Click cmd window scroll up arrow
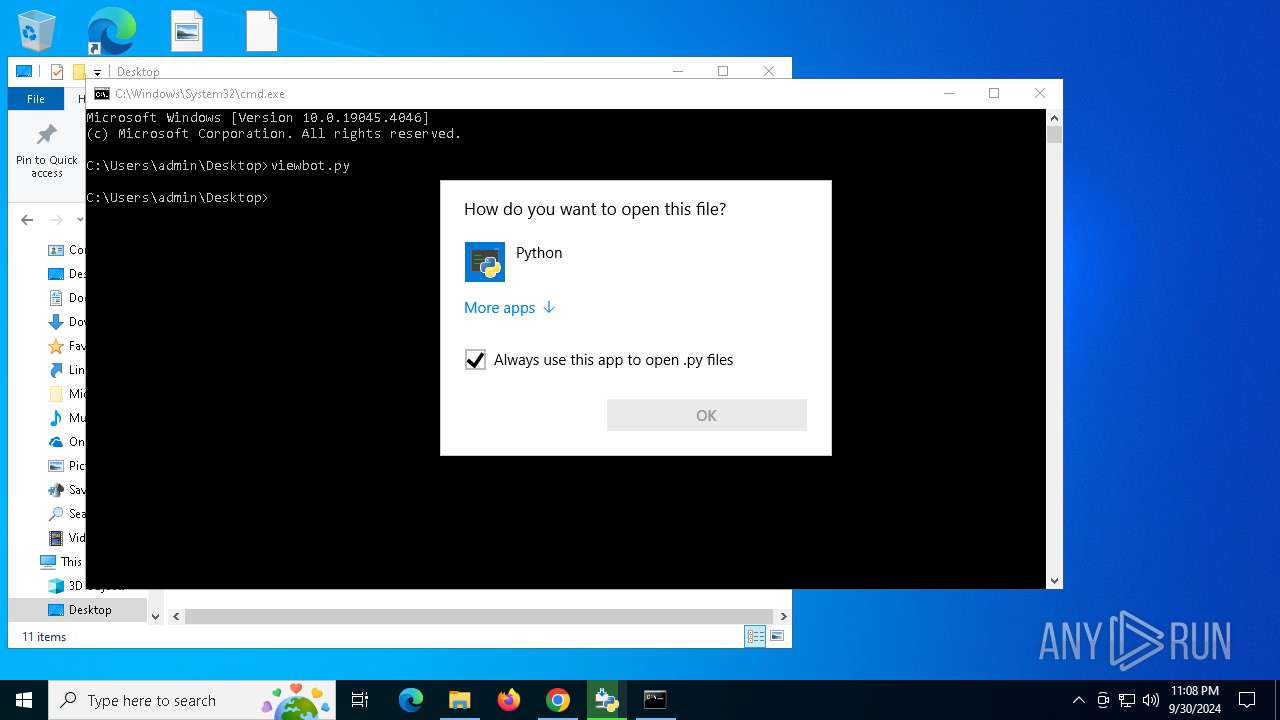This screenshot has width=1280, height=720. point(1054,118)
